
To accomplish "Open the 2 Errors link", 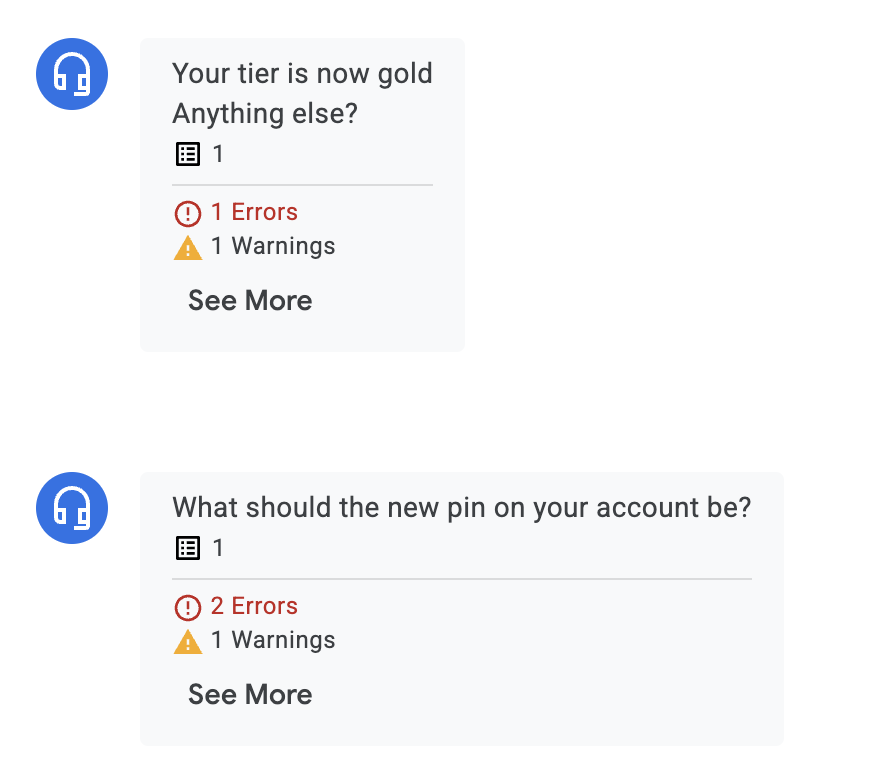I will [x=254, y=606].
